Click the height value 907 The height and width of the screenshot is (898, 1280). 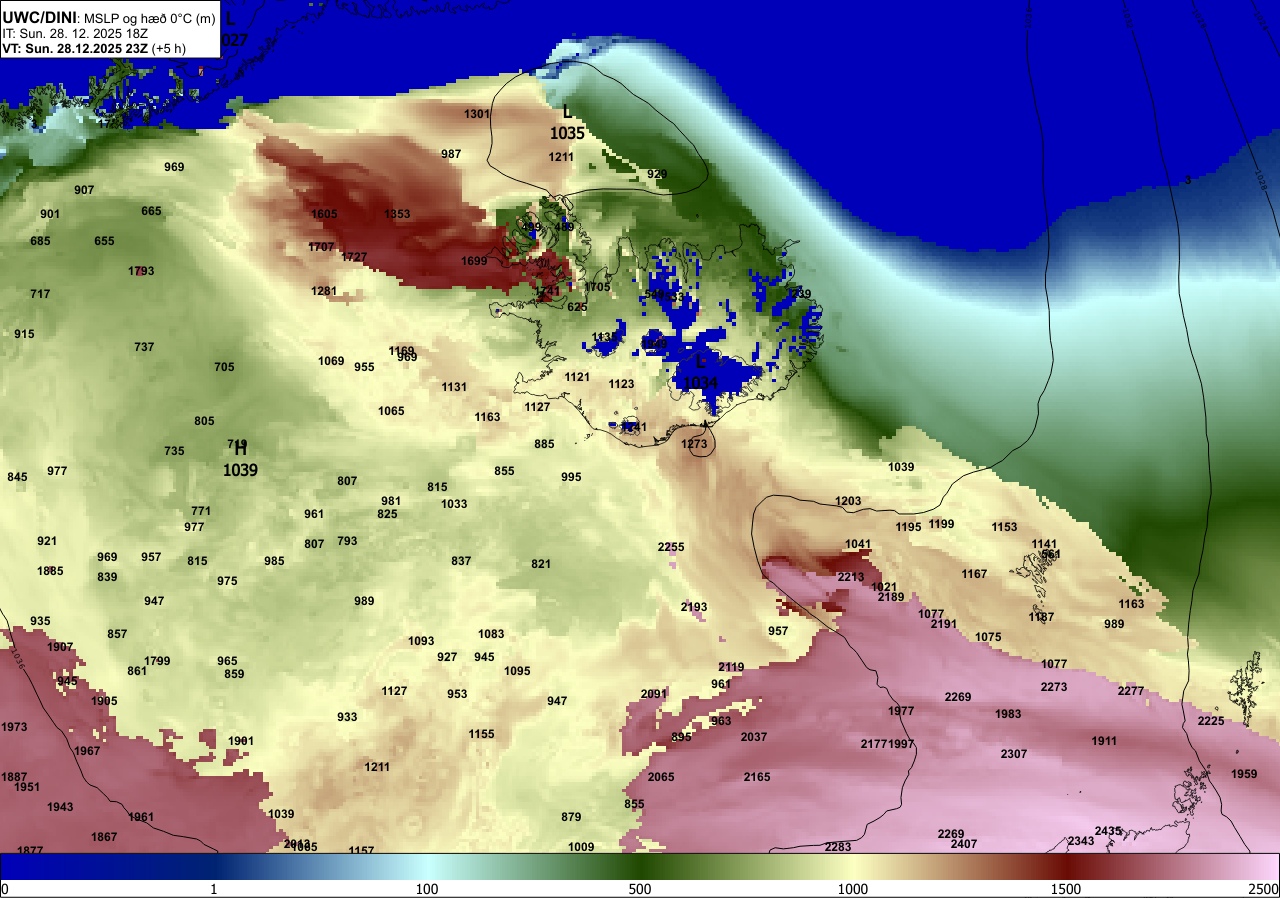(84, 190)
